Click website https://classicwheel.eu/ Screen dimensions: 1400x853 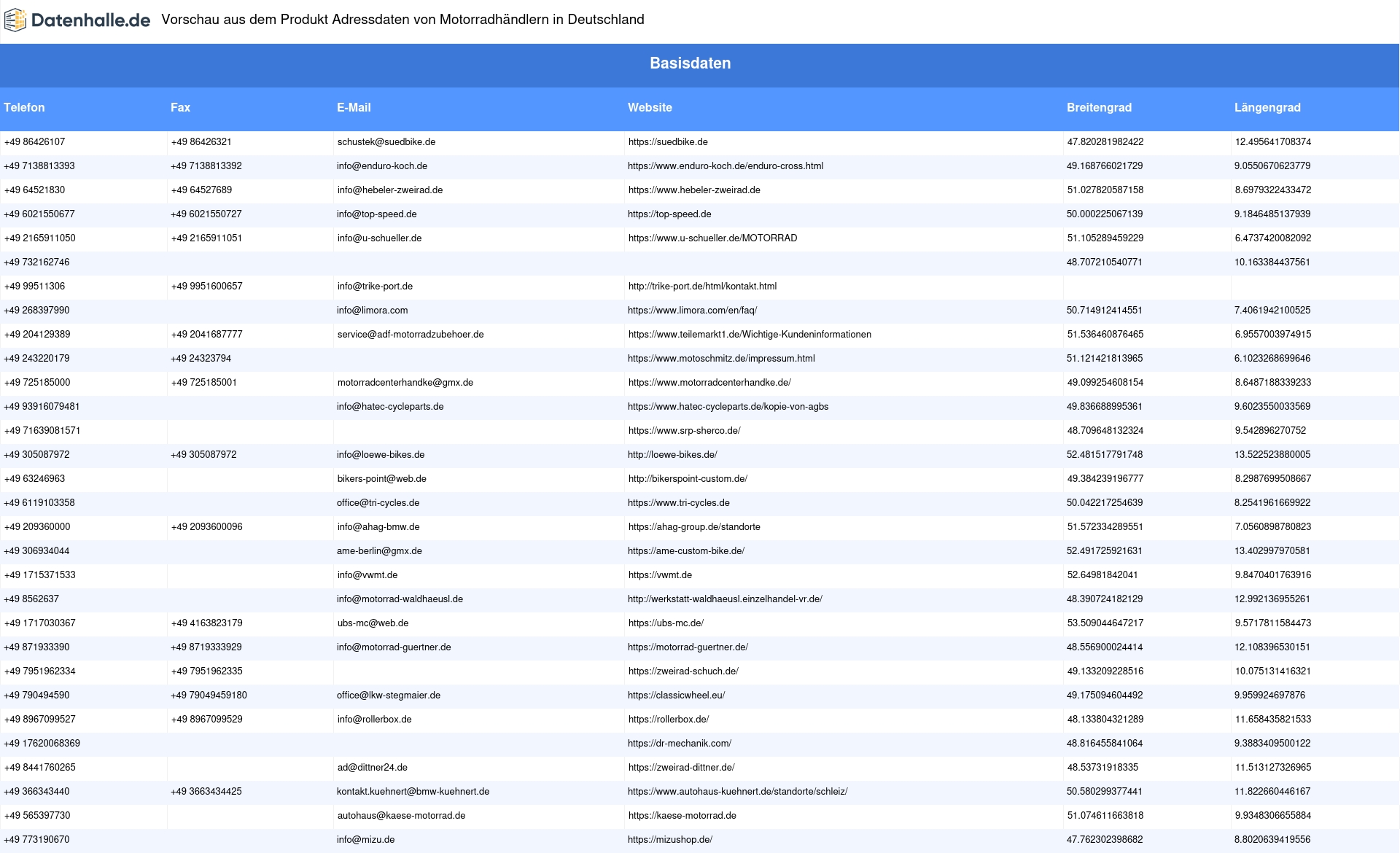click(676, 696)
